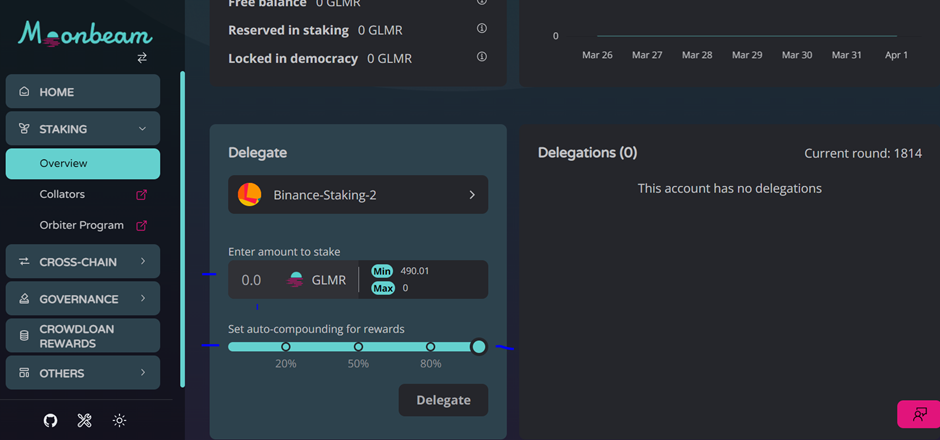Viewport: 940px width, 440px height.
Task: Expand the CROSS-CHAIN menu
Action: point(83,261)
